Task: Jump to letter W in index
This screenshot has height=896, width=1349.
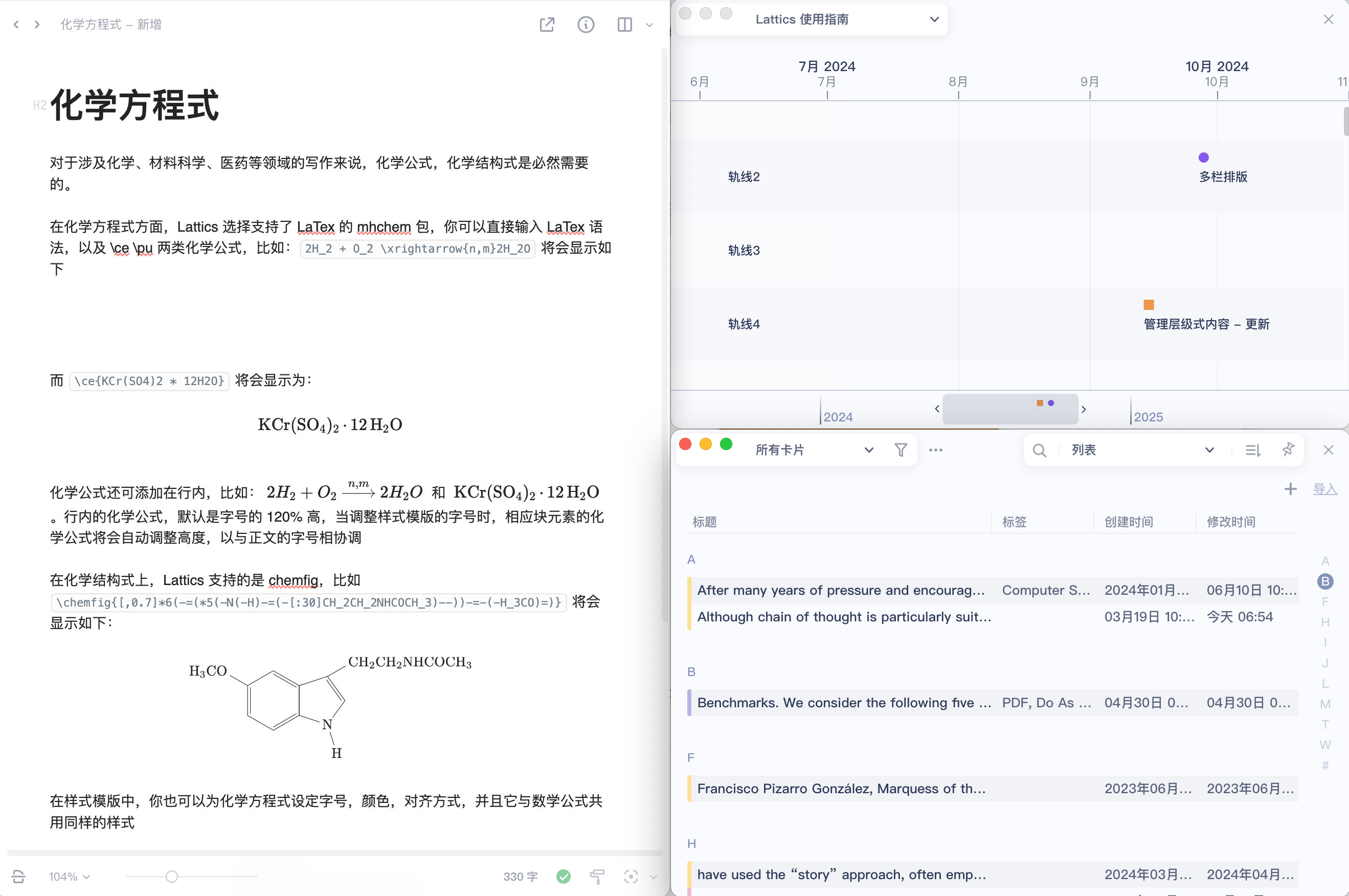Action: point(1325,746)
